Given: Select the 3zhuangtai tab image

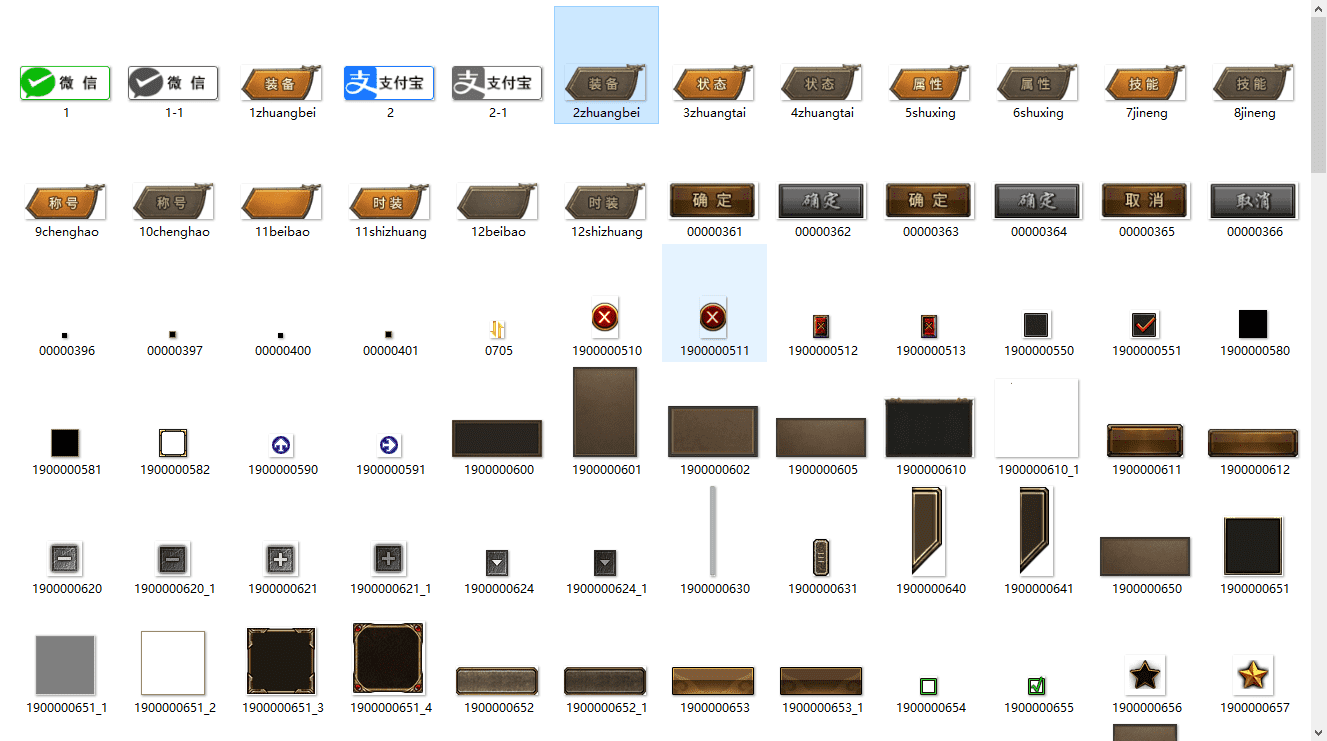Looking at the screenshot, I should [714, 83].
